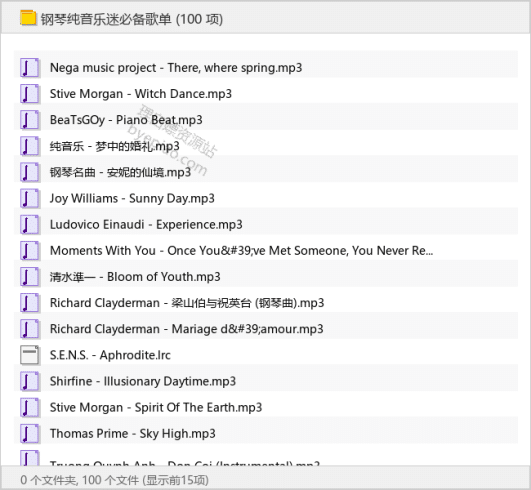Click music icon next to 梁山伯与祝英台 file

30,303
